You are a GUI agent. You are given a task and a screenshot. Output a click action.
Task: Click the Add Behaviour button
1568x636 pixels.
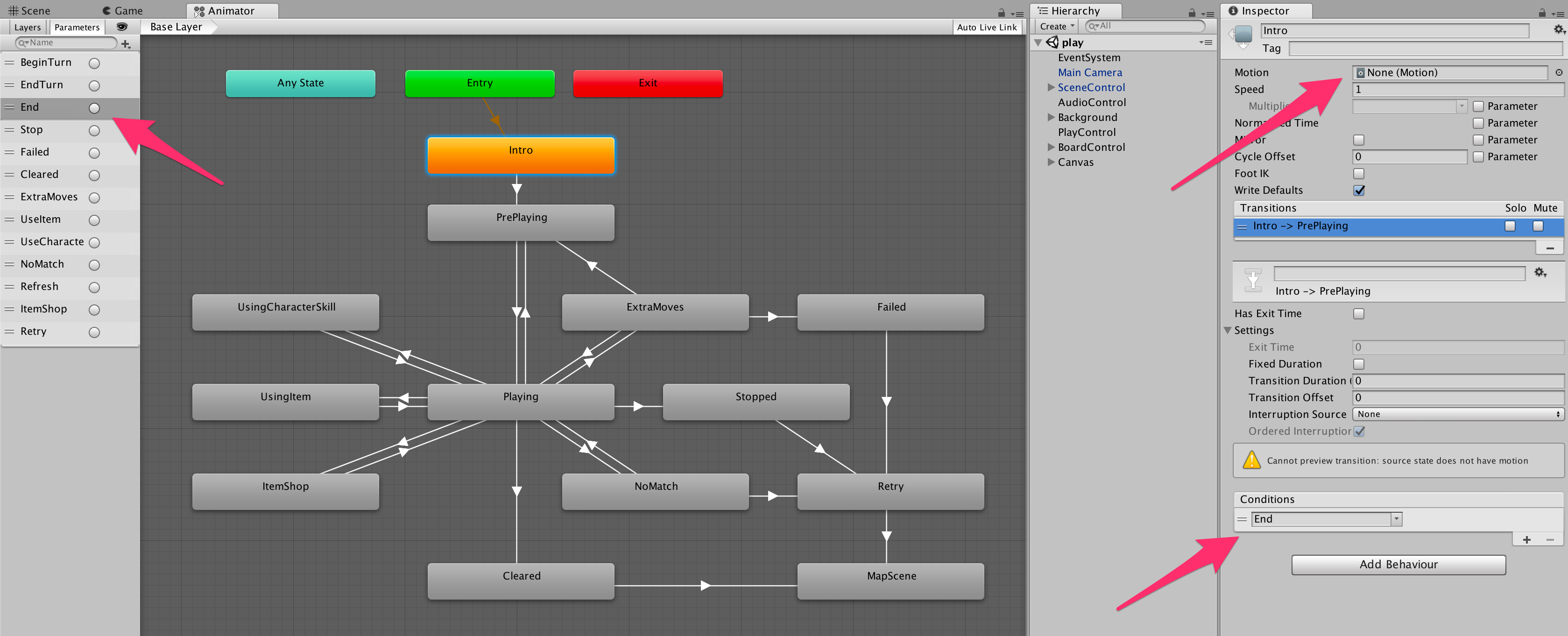(x=1398, y=564)
